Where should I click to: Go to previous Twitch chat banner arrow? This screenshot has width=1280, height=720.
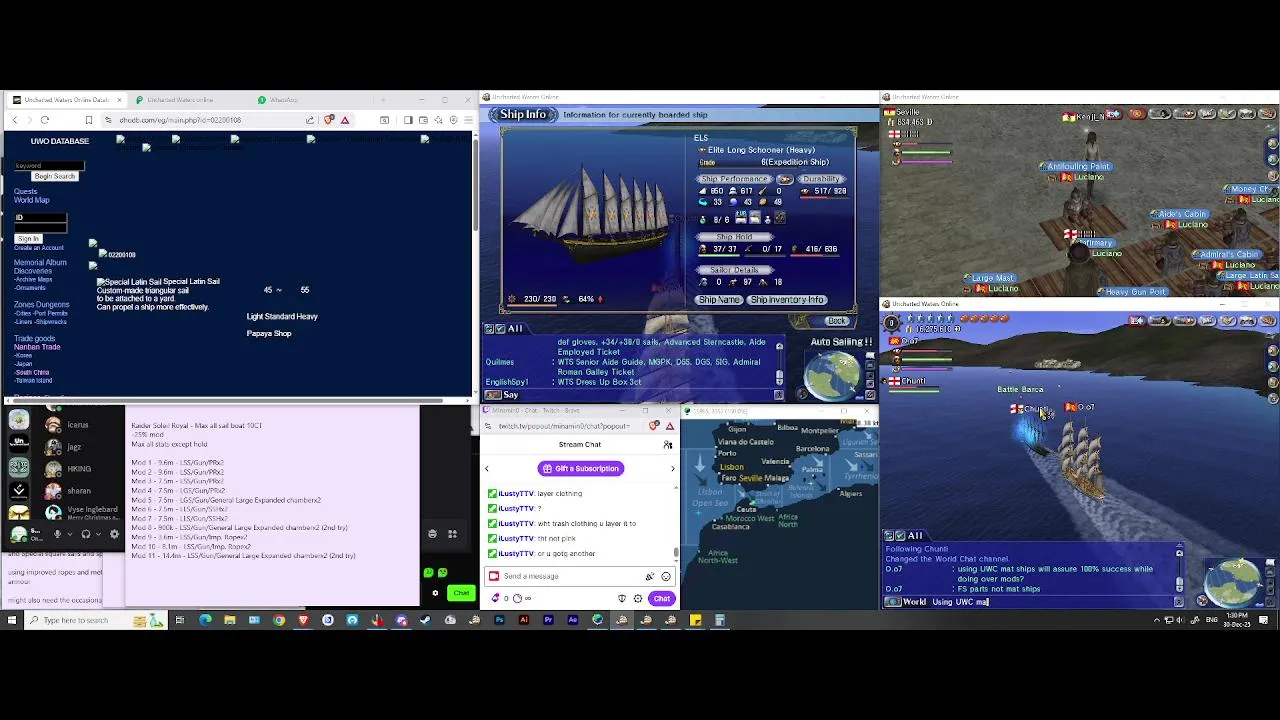(487, 468)
